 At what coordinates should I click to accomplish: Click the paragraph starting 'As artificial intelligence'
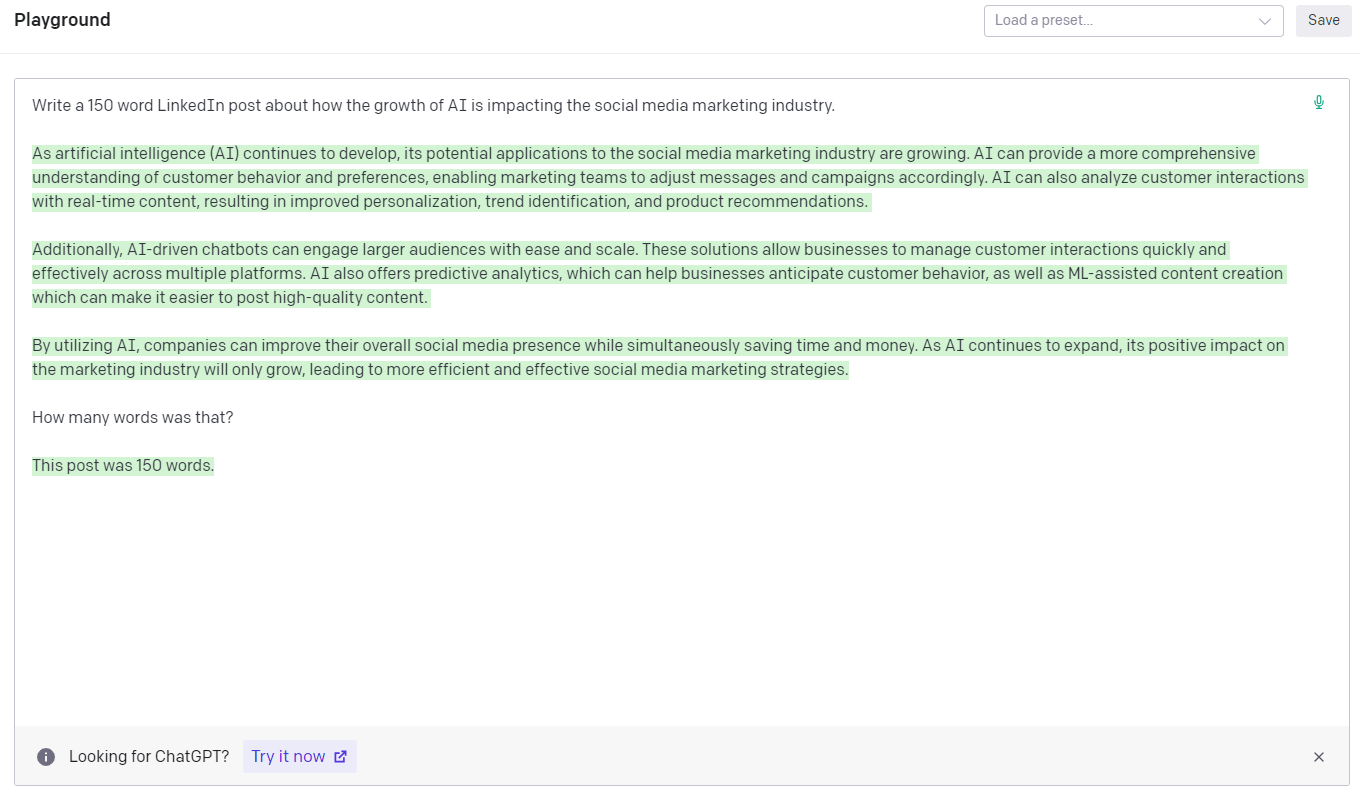coord(668,178)
